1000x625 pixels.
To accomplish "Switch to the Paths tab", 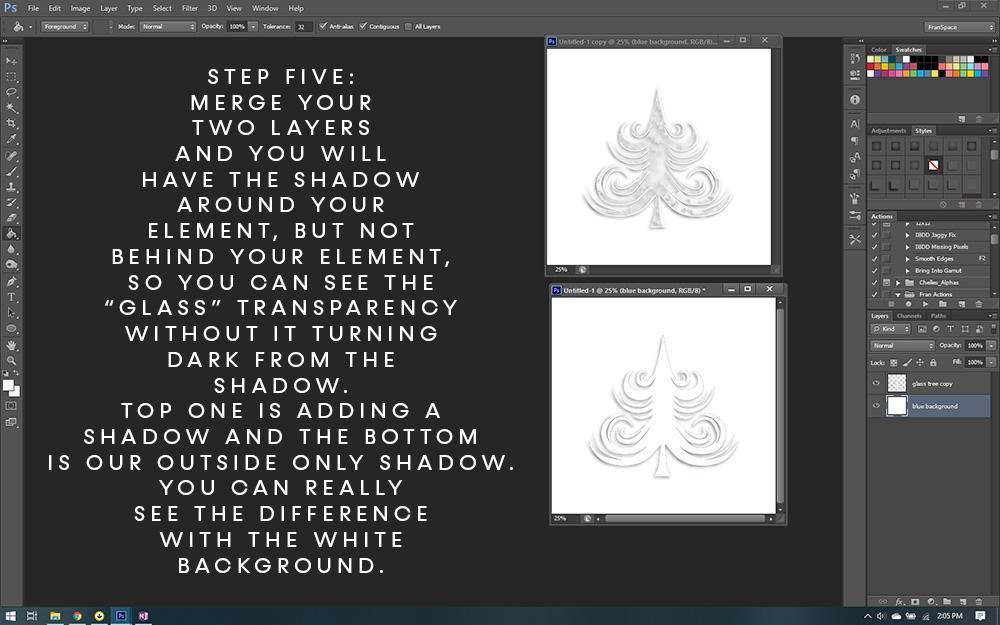I will pos(938,316).
